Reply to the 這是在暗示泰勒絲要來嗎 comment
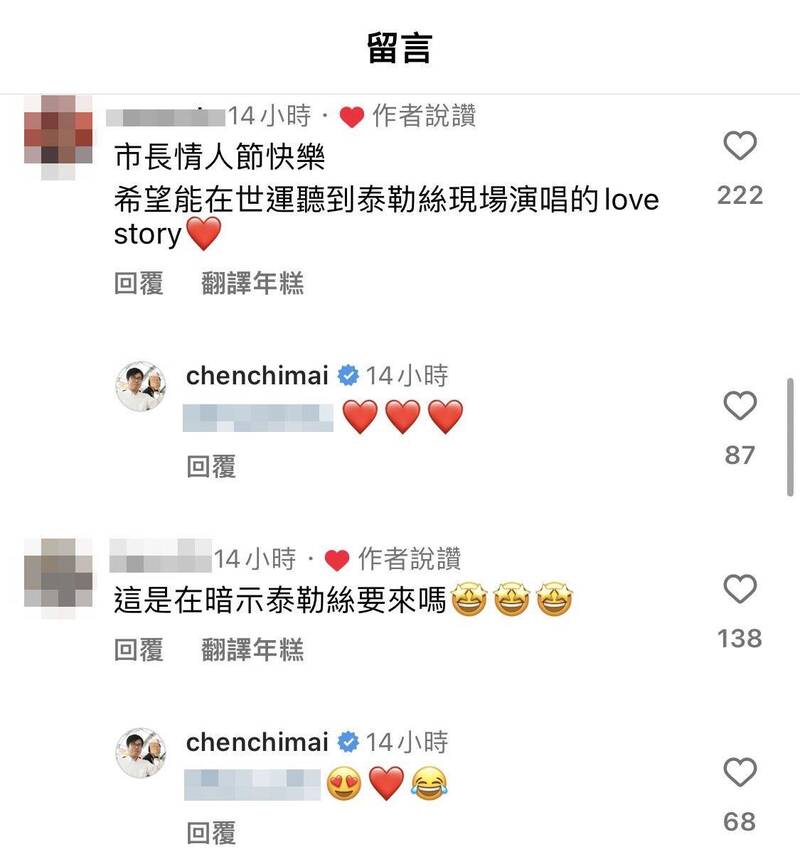The image size is (800, 849). pos(139,650)
